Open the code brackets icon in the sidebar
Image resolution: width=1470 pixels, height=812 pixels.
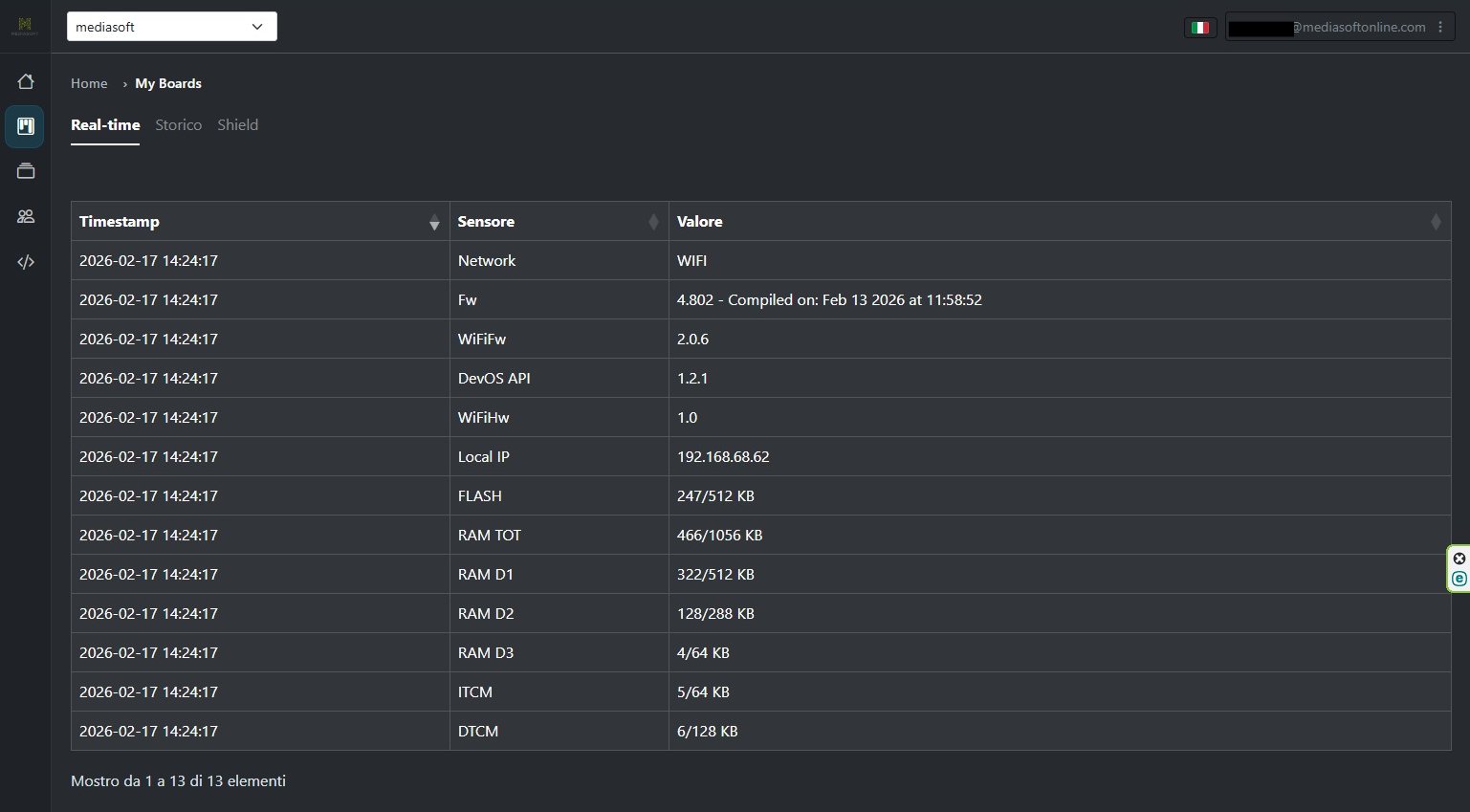coord(26,262)
